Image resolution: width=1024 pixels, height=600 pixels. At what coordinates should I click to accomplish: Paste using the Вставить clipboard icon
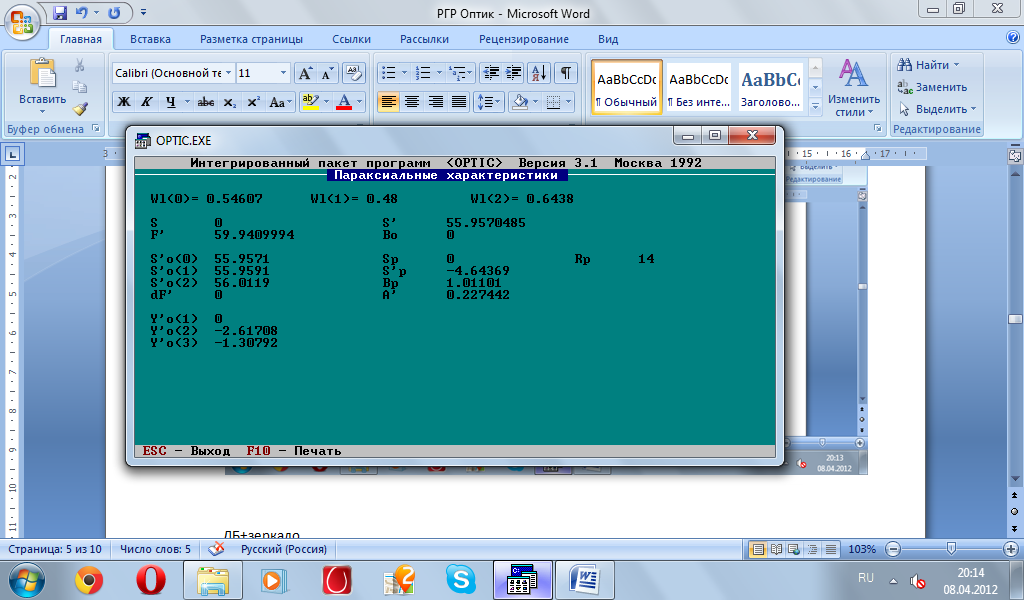(x=42, y=72)
